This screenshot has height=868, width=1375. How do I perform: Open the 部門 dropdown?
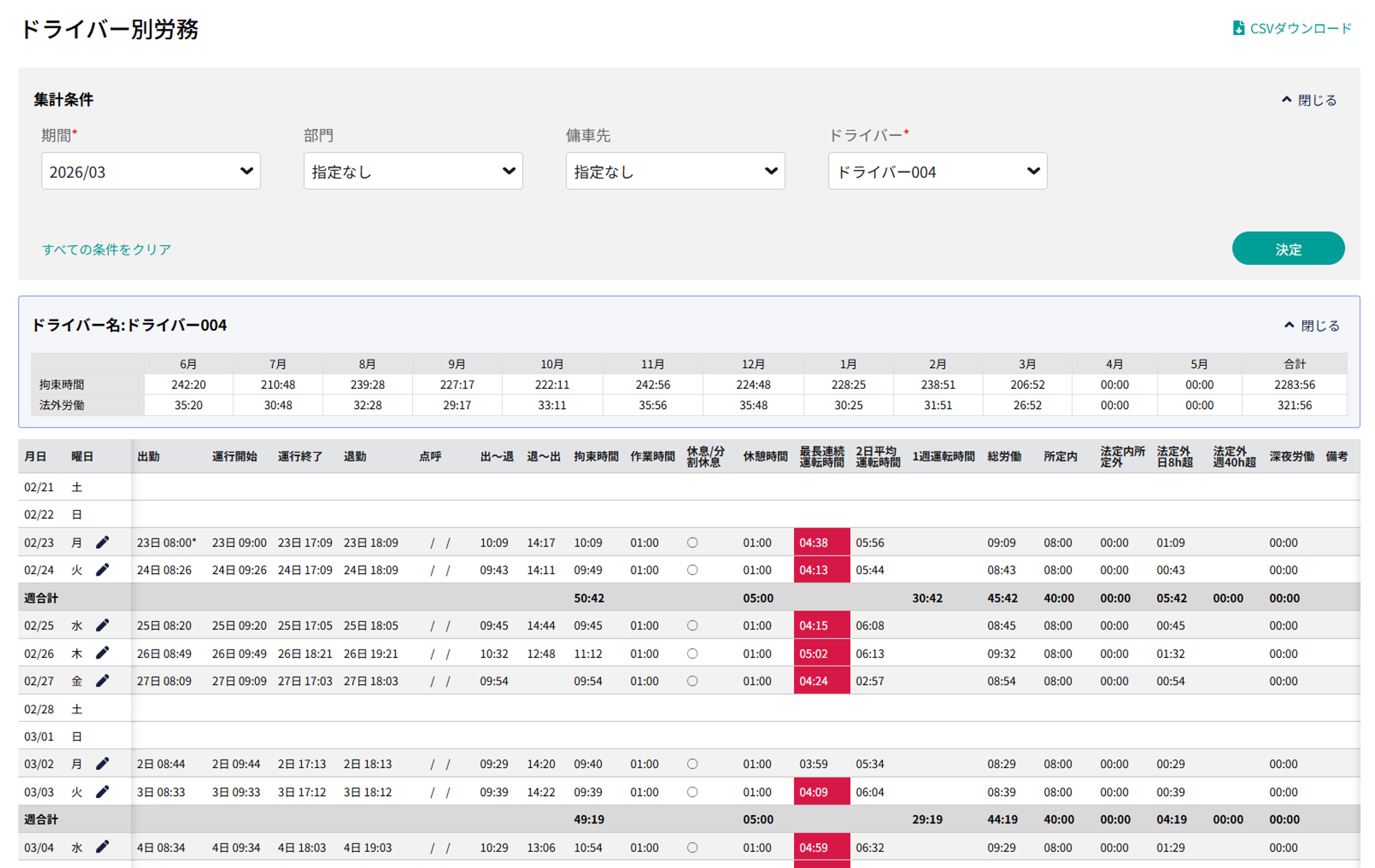pos(413,171)
